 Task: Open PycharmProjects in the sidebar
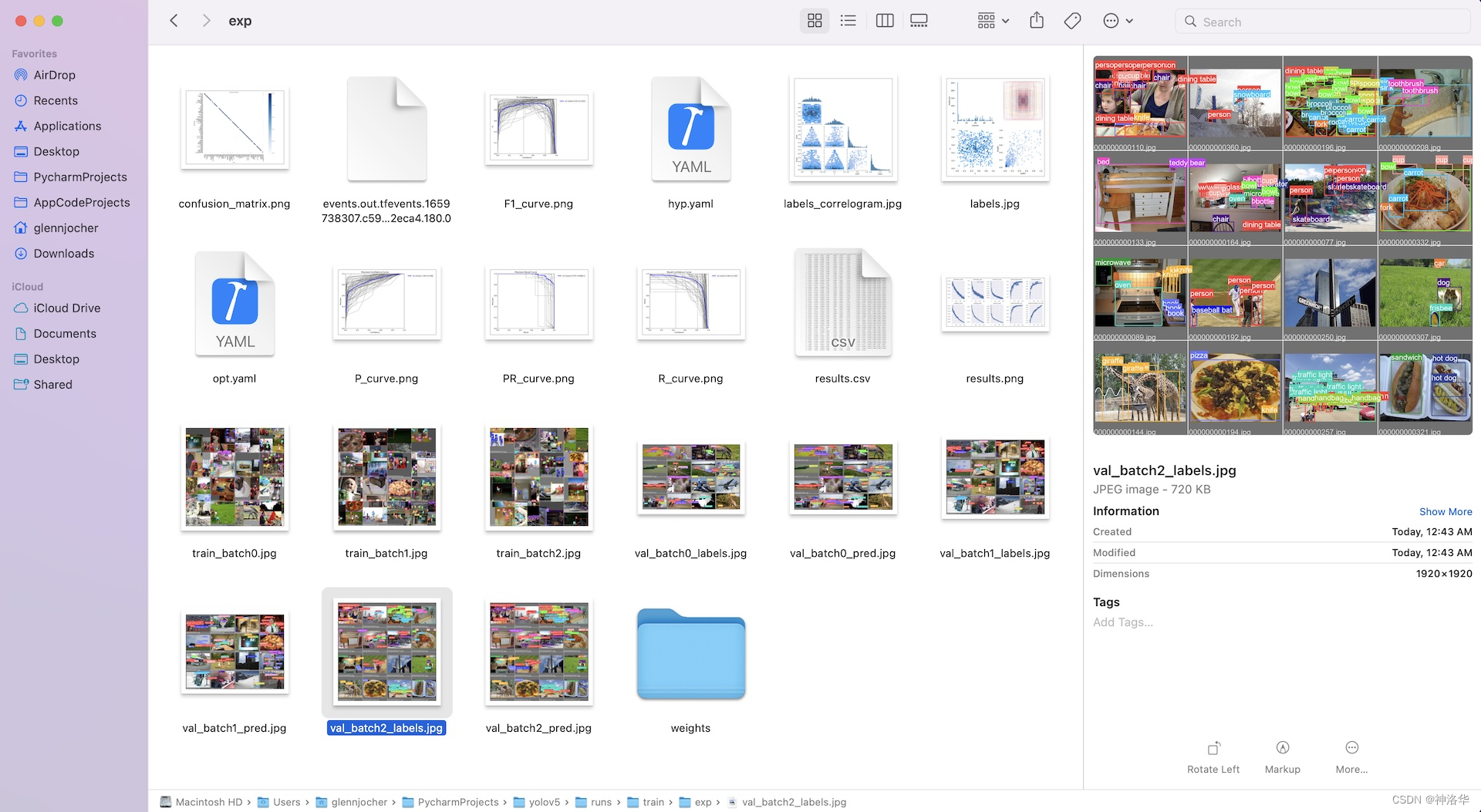(80, 177)
